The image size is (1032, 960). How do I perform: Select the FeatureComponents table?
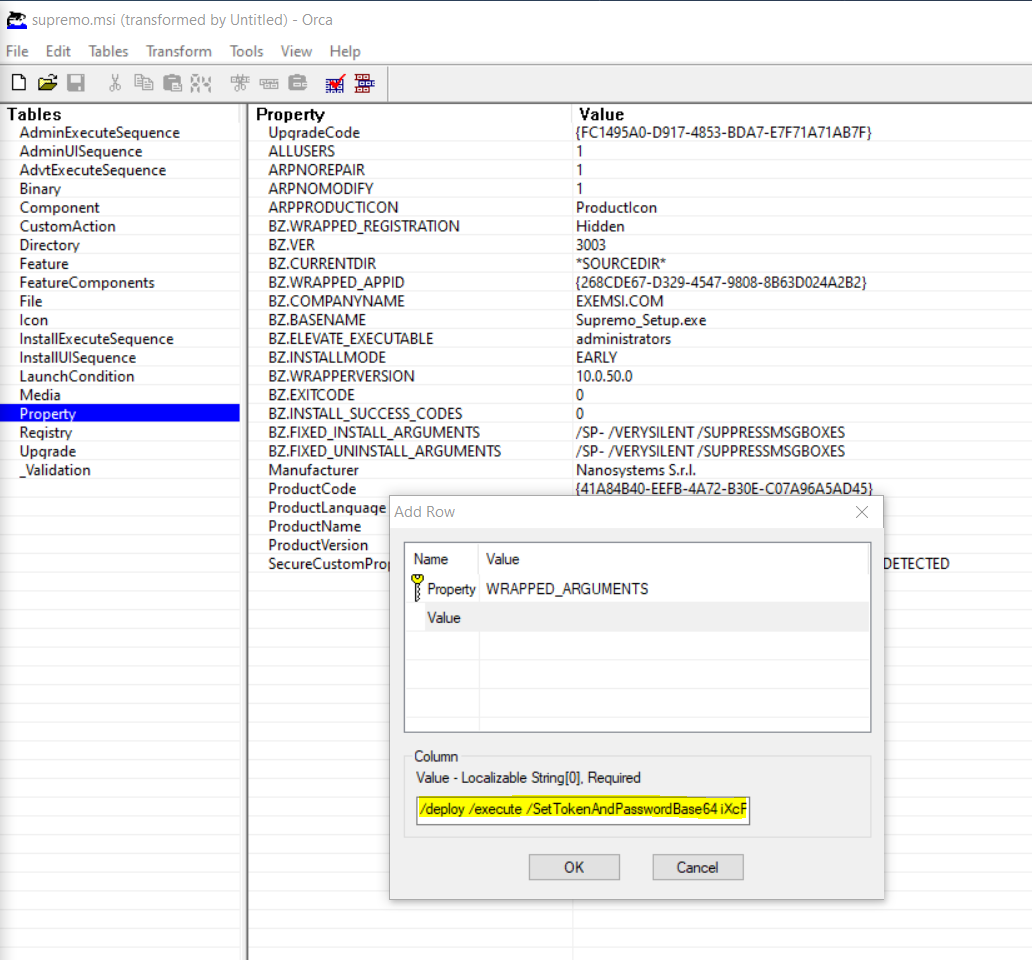(87, 282)
